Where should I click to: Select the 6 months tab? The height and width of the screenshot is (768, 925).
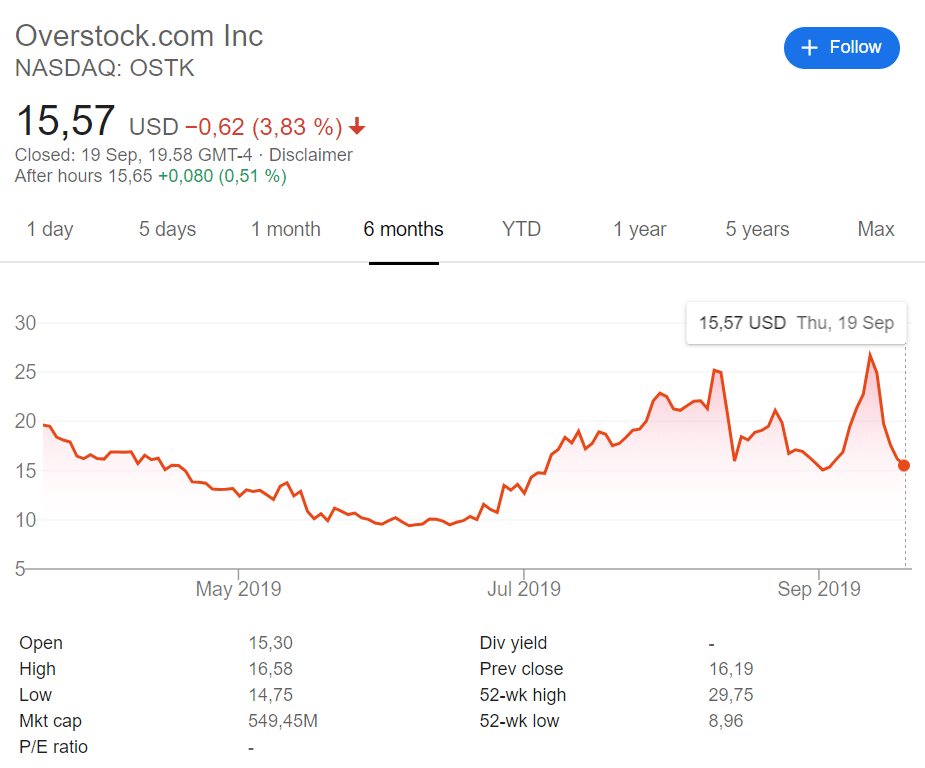(403, 229)
